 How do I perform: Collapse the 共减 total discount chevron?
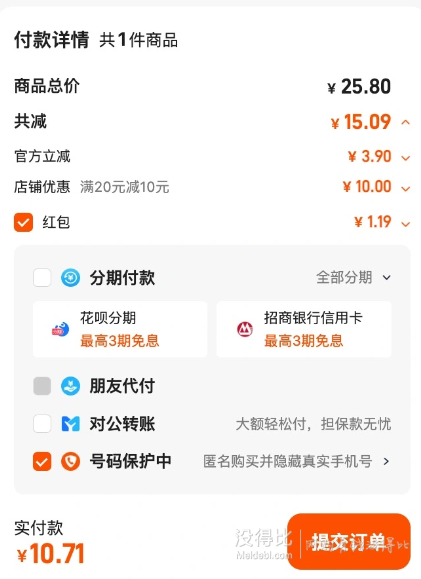(x=405, y=122)
